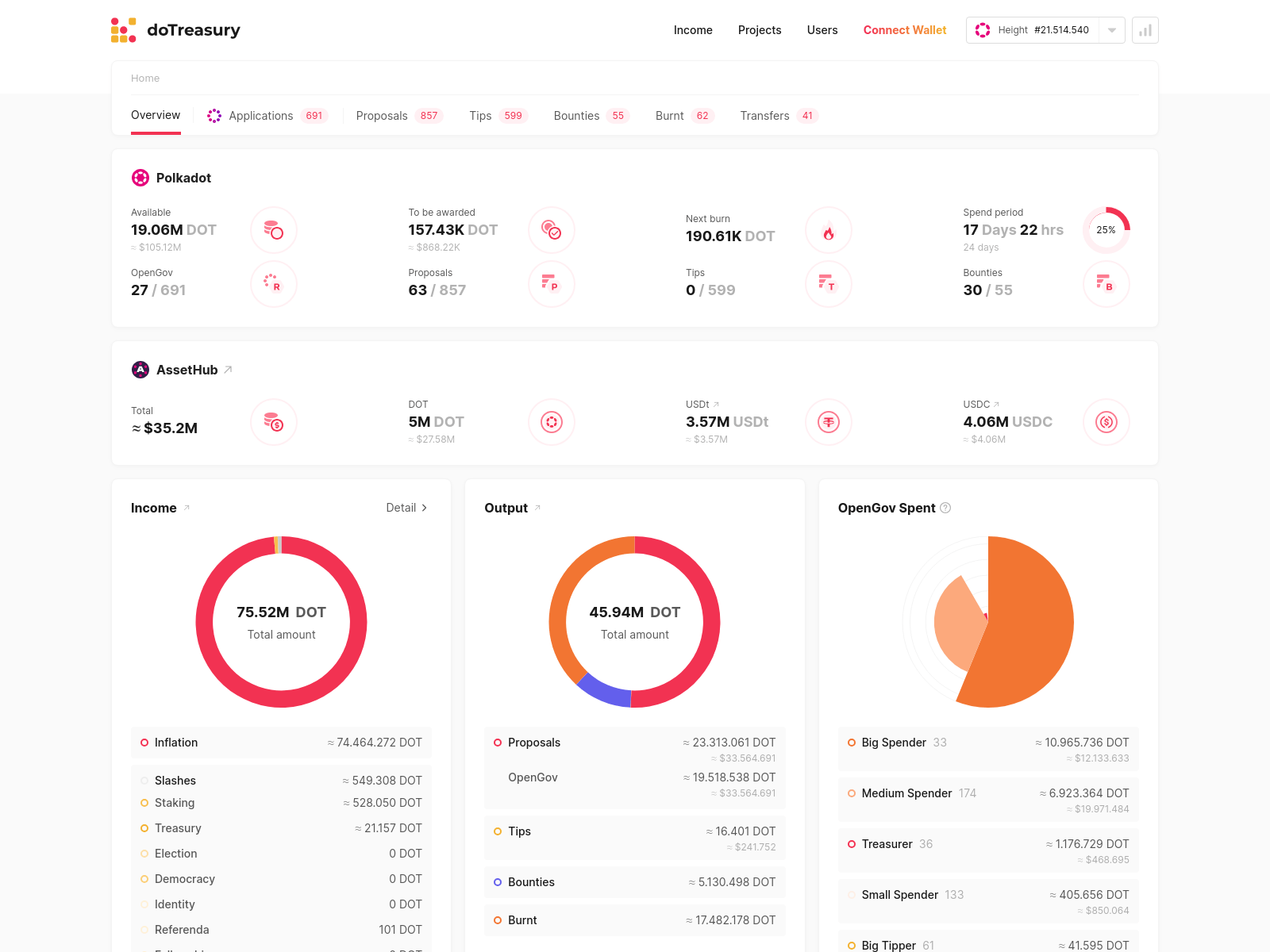Image resolution: width=1270 pixels, height=952 pixels.
Task: Click the OpenGov sub-row under Proposals
Action: tap(635, 785)
